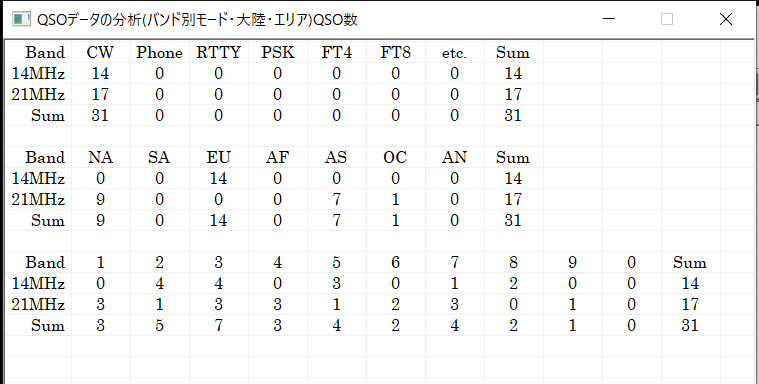Click the area table Sum header
The height and width of the screenshot is (384, 759).
click(690, 262)
